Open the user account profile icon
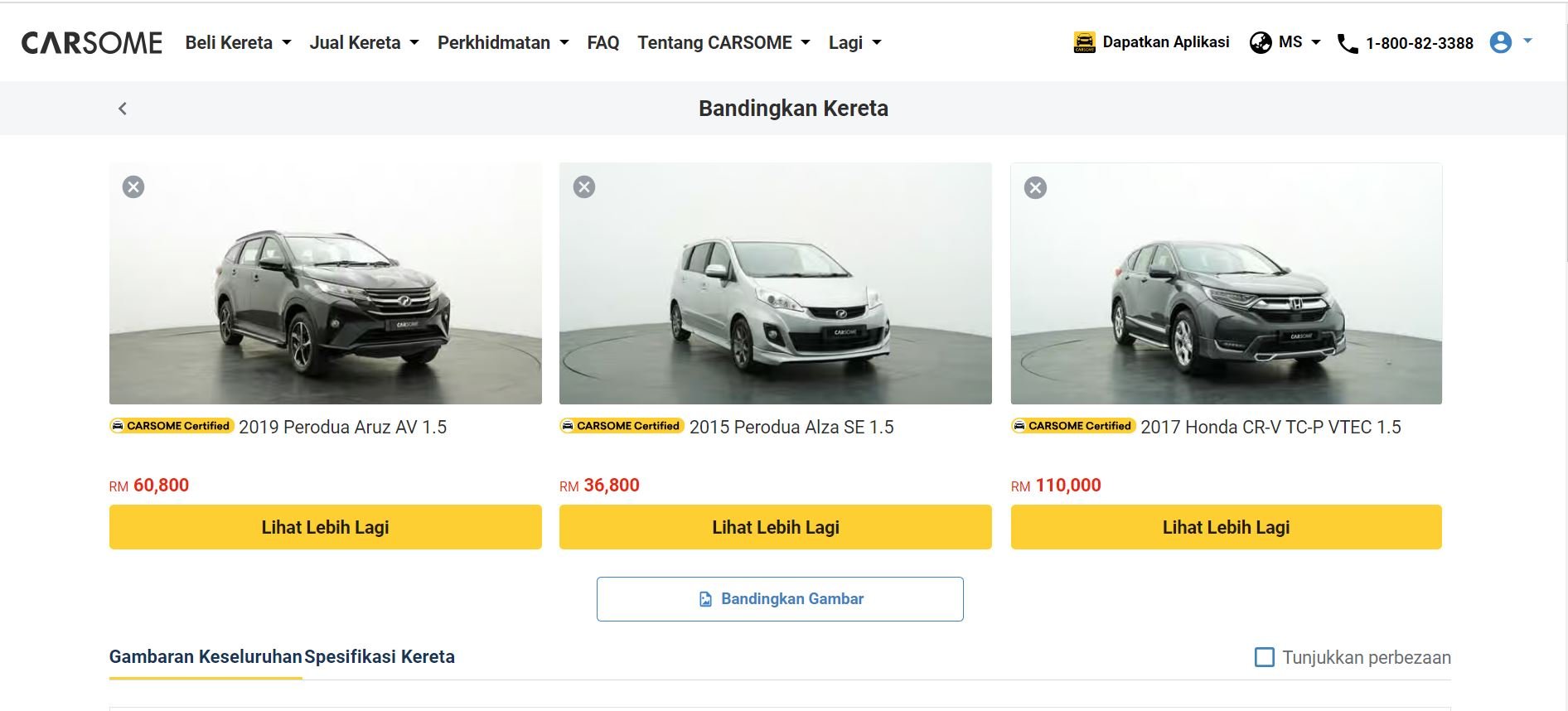 (x=1501, y=42)
